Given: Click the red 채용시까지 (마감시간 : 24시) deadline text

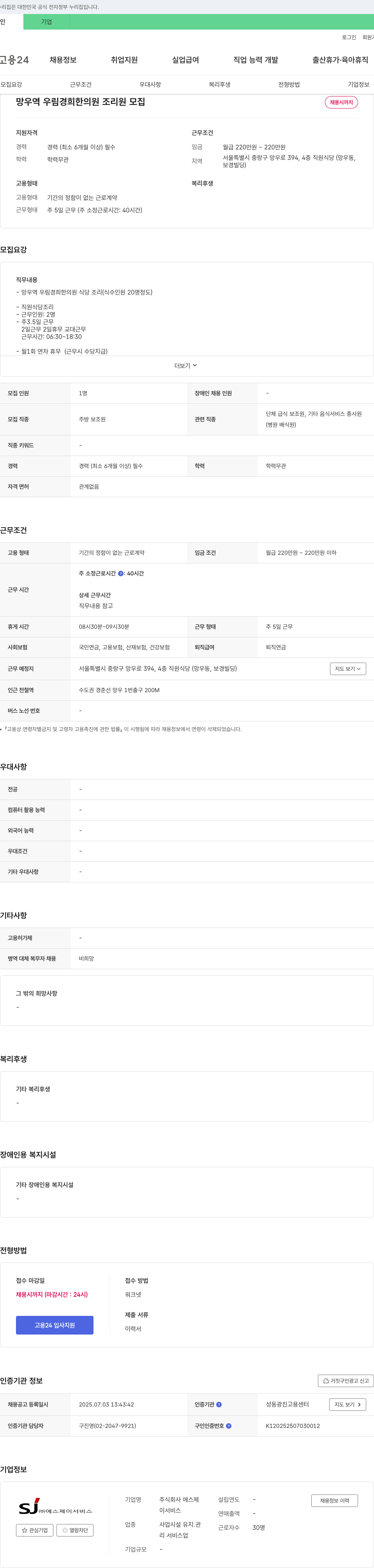Looking at the screenshot, I should click(52, 1295).
